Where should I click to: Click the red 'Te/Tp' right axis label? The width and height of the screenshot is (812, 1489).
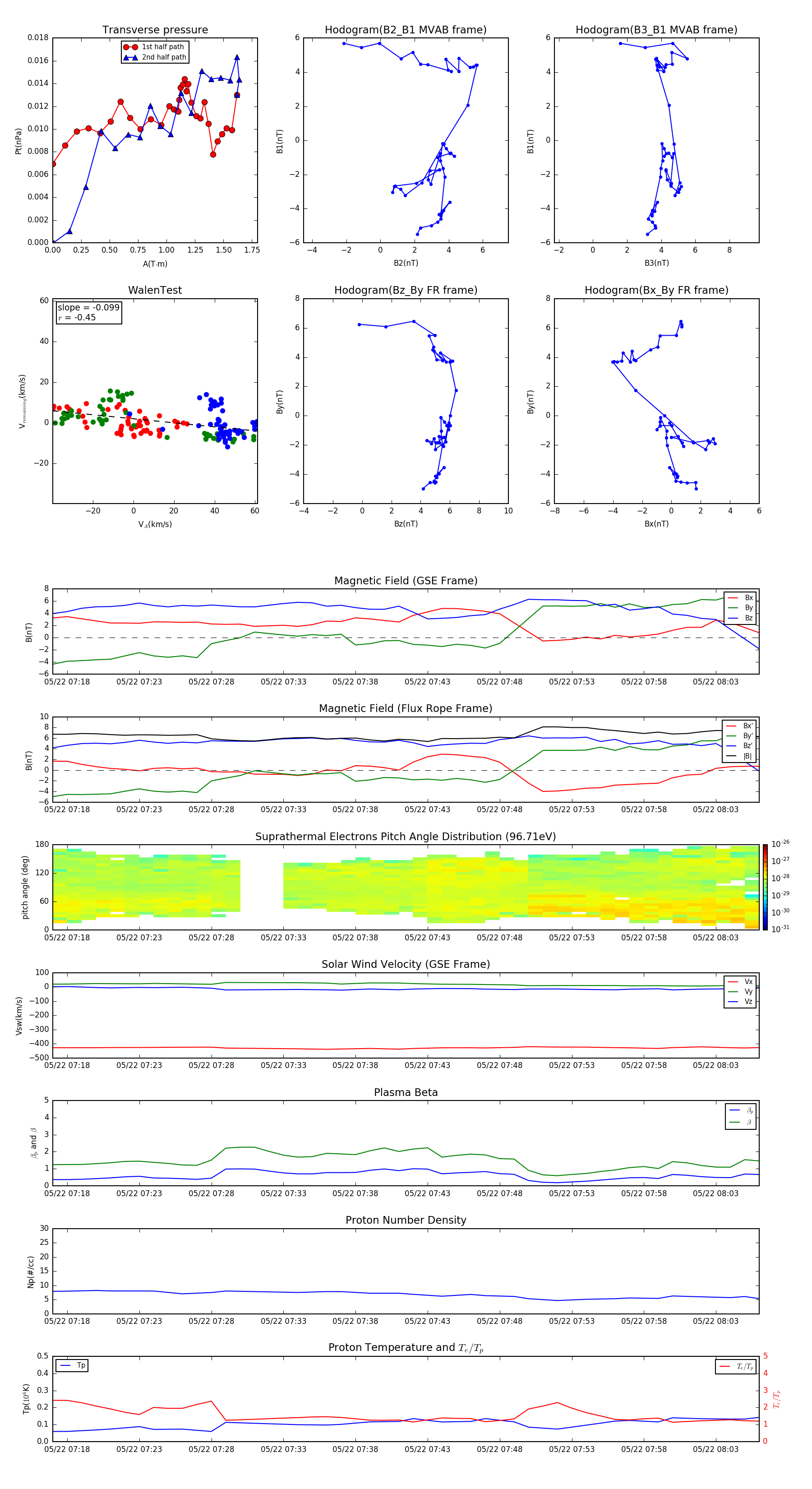[777, 1399]
